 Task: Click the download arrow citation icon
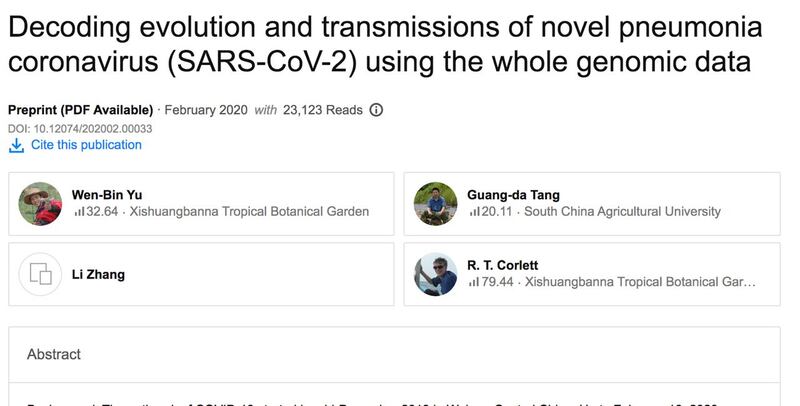16,146
